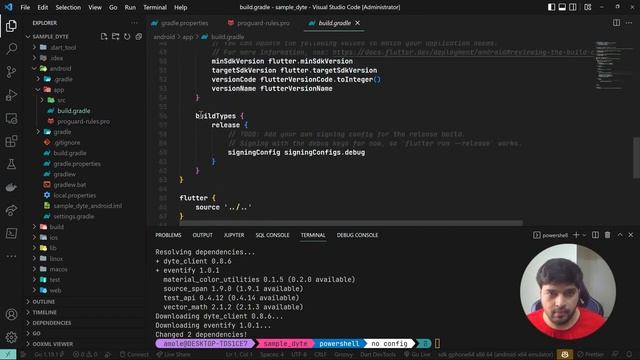640x360 pixels.
Task: Open the Manage gear icon
Action: tap(11, 337)
